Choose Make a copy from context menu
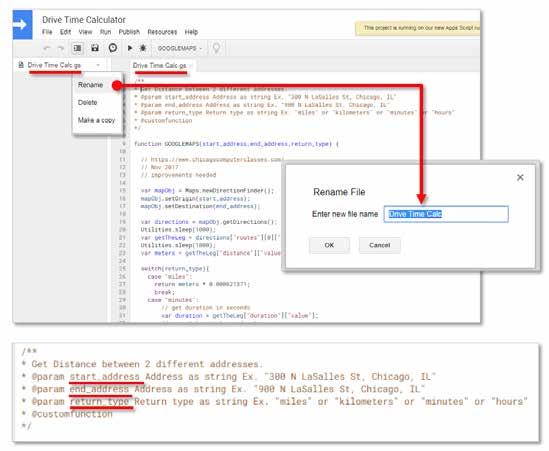The width and height of the screenshot is (549, 451). click(x=96, y=120)
